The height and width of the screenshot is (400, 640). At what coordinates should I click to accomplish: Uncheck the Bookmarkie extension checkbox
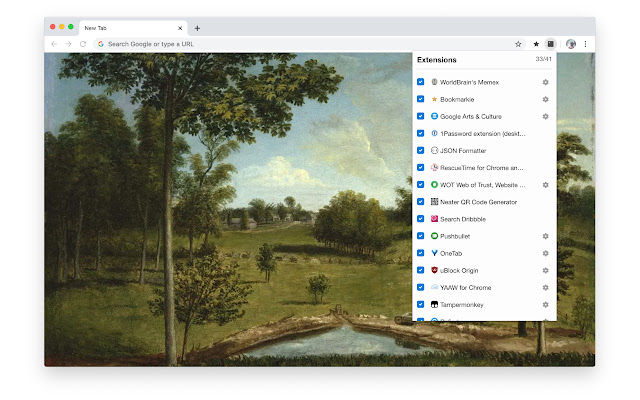[420, 99]
